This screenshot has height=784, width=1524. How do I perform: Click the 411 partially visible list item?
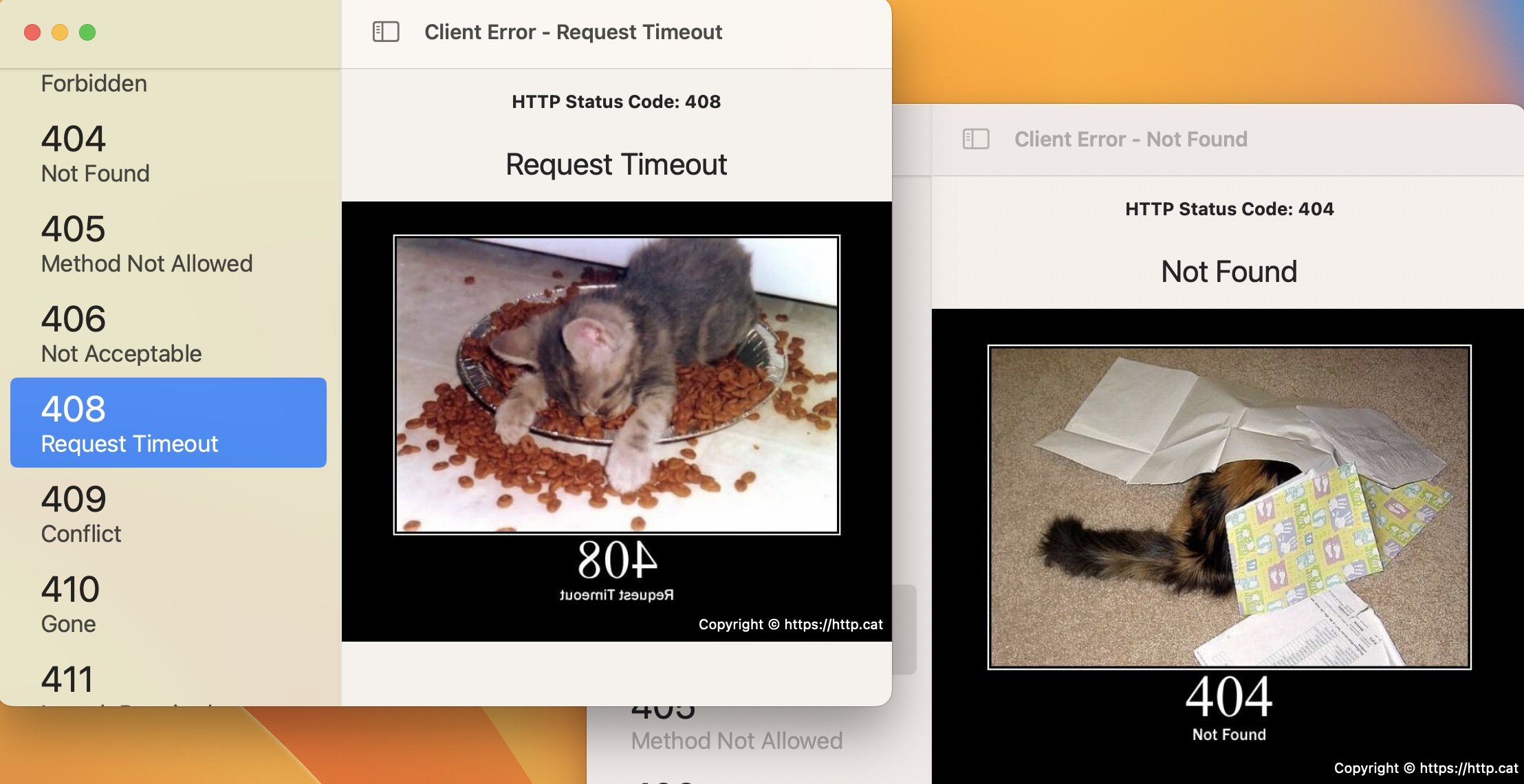point(65,679)
